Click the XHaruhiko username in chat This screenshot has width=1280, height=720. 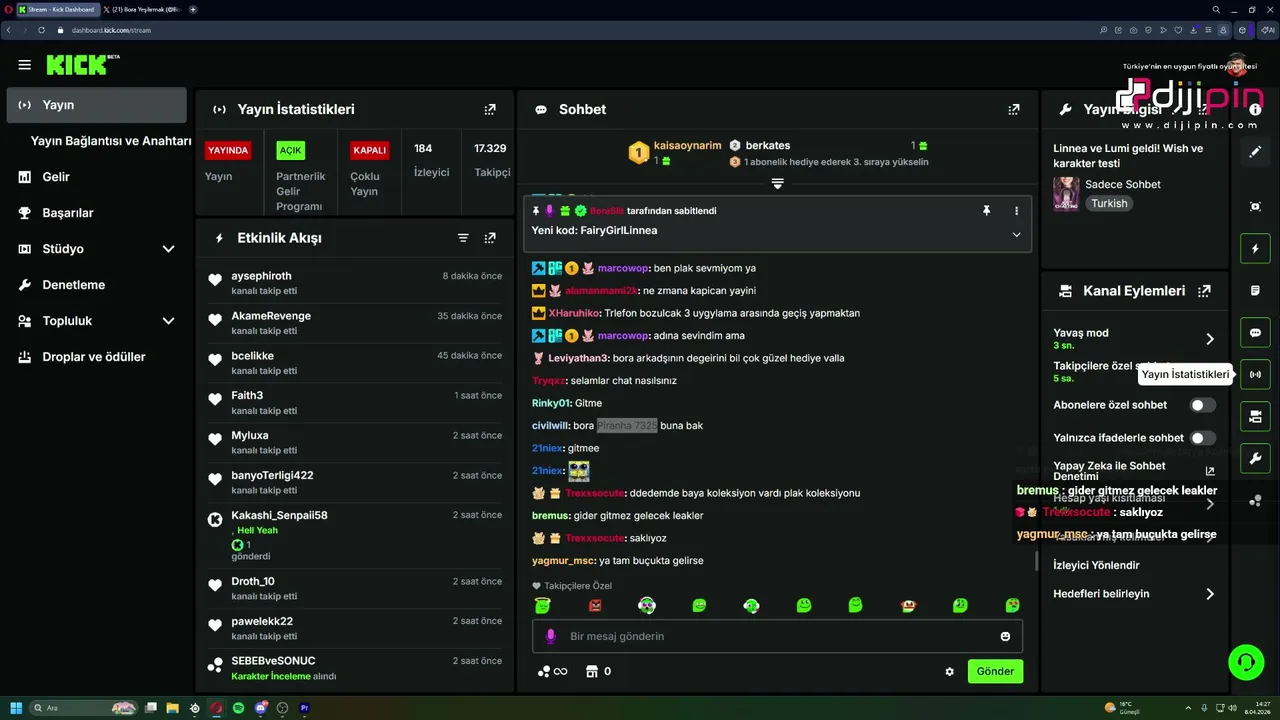pos(574,313)
